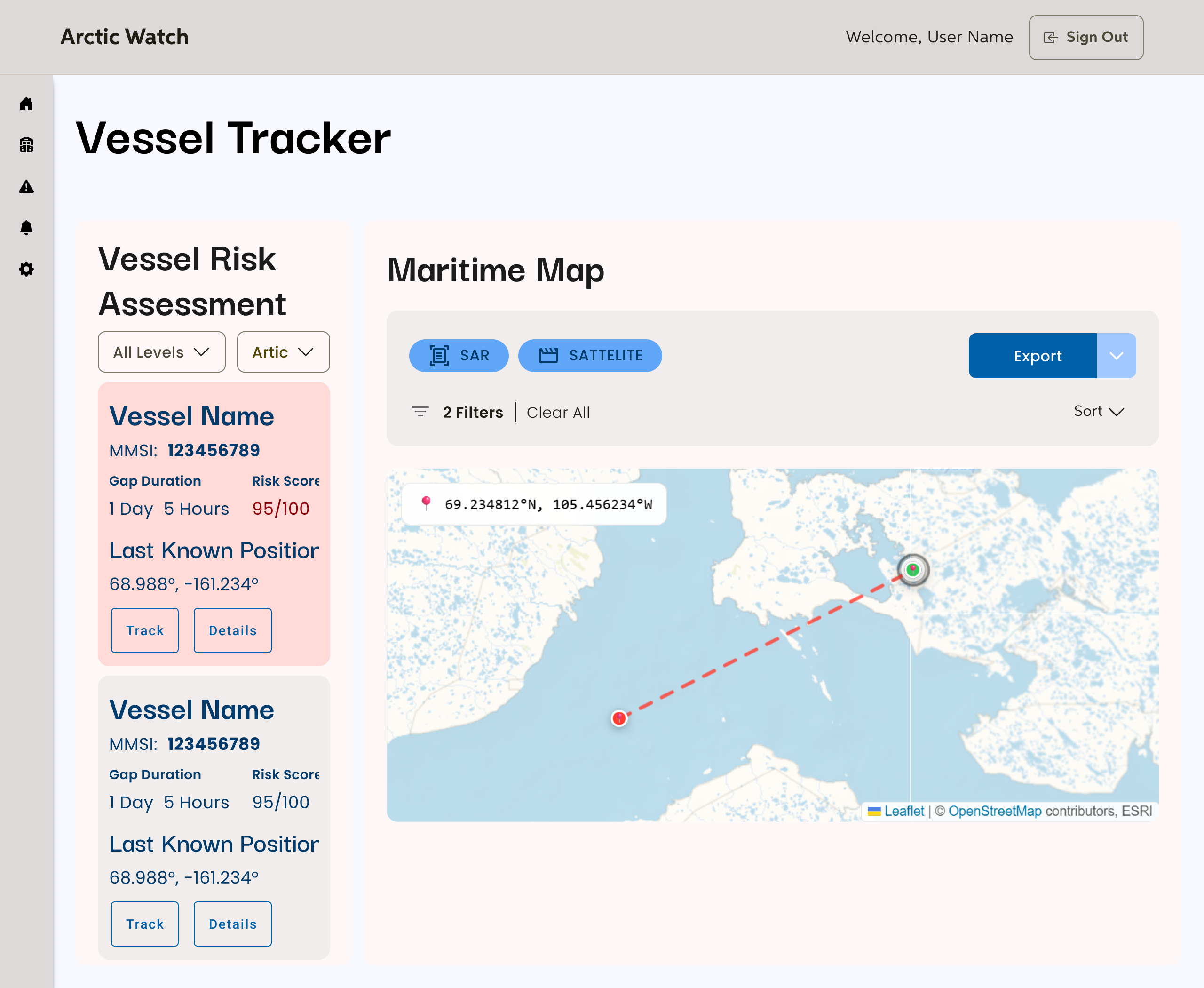Viewport: 1204px width, 988px height.
Task: Click the Export button
Action: tap(1032, 356)
